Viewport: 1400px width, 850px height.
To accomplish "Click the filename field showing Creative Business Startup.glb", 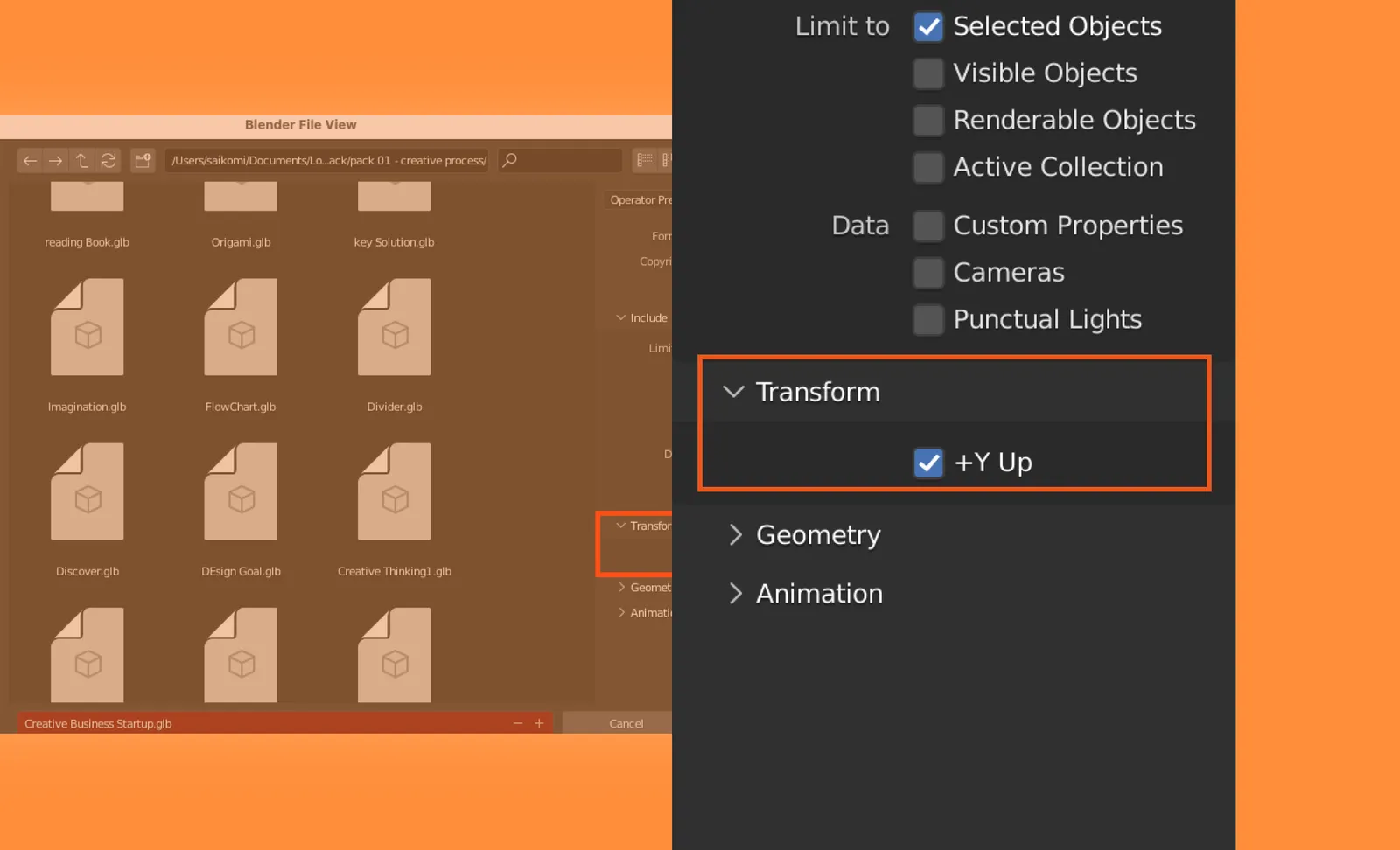I will pyautogui.click(x=262, y=723).
